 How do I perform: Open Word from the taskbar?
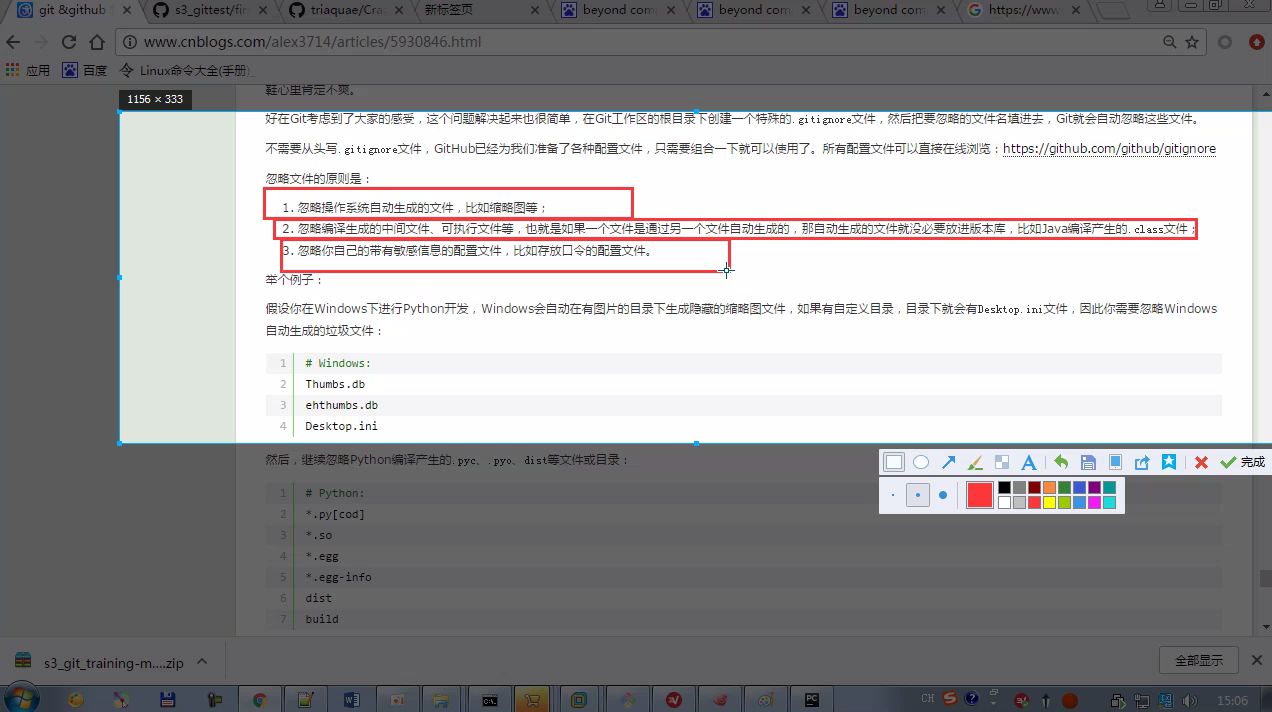352,700
